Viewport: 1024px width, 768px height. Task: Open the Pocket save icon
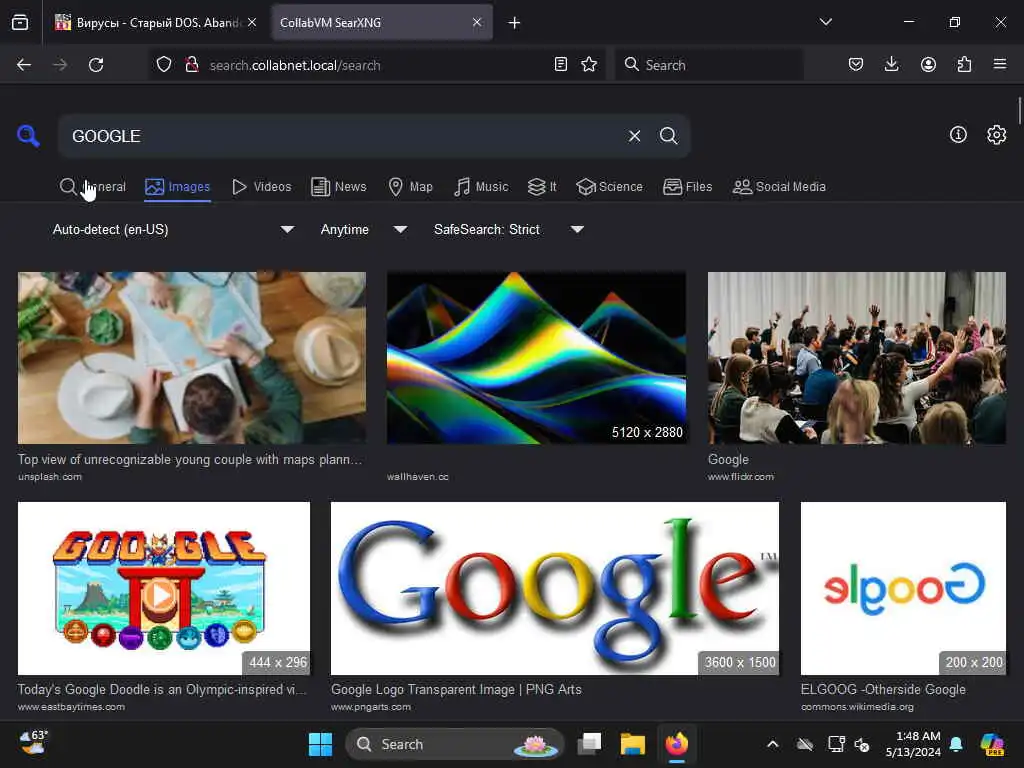[x=856, y=64]
